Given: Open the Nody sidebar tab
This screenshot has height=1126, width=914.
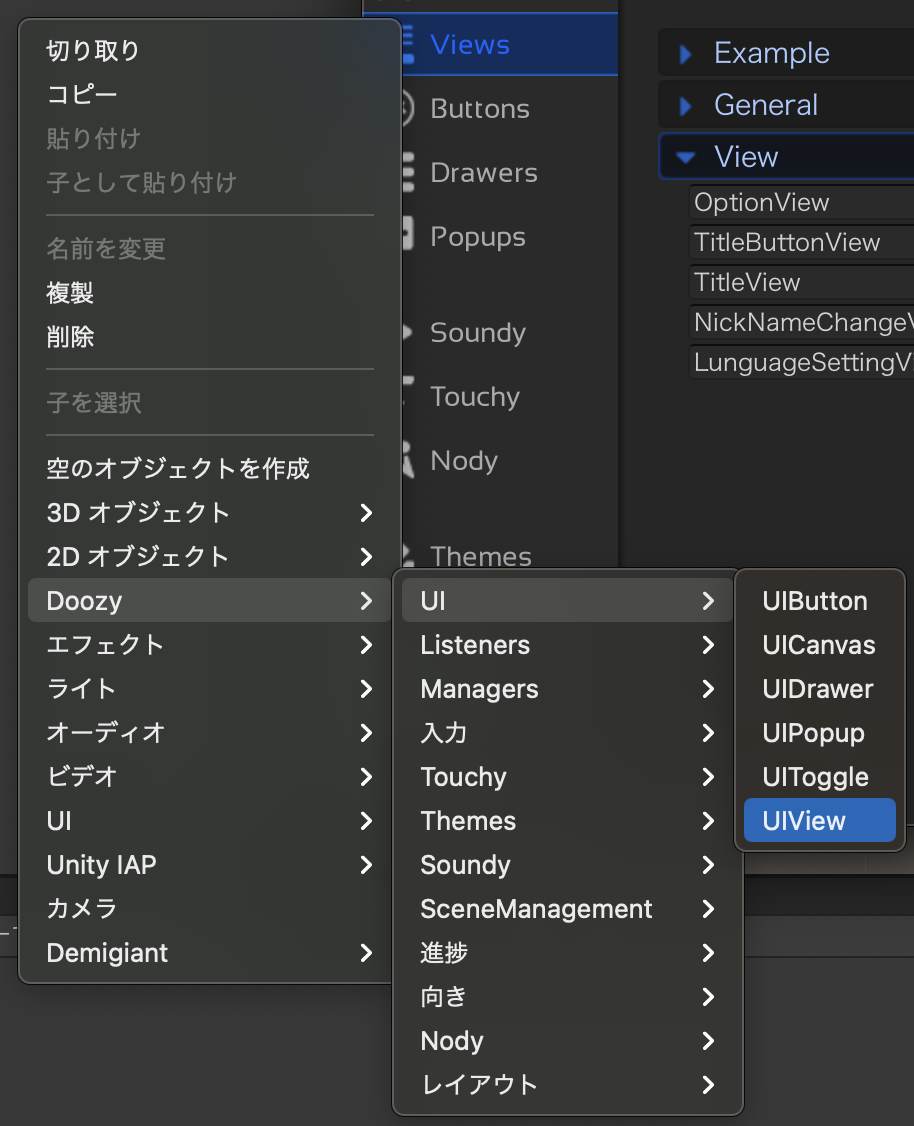Looking at the screenshot, I should tap(510, 460).
